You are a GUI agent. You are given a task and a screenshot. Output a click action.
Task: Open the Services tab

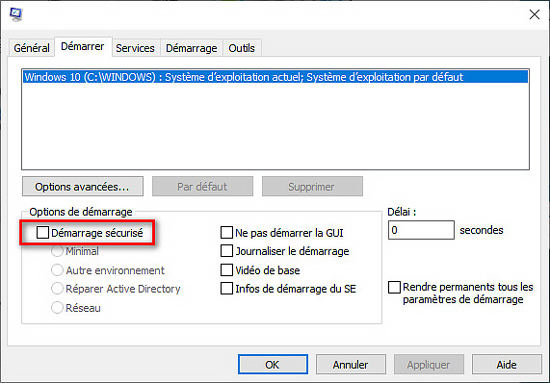pos(135,48)
